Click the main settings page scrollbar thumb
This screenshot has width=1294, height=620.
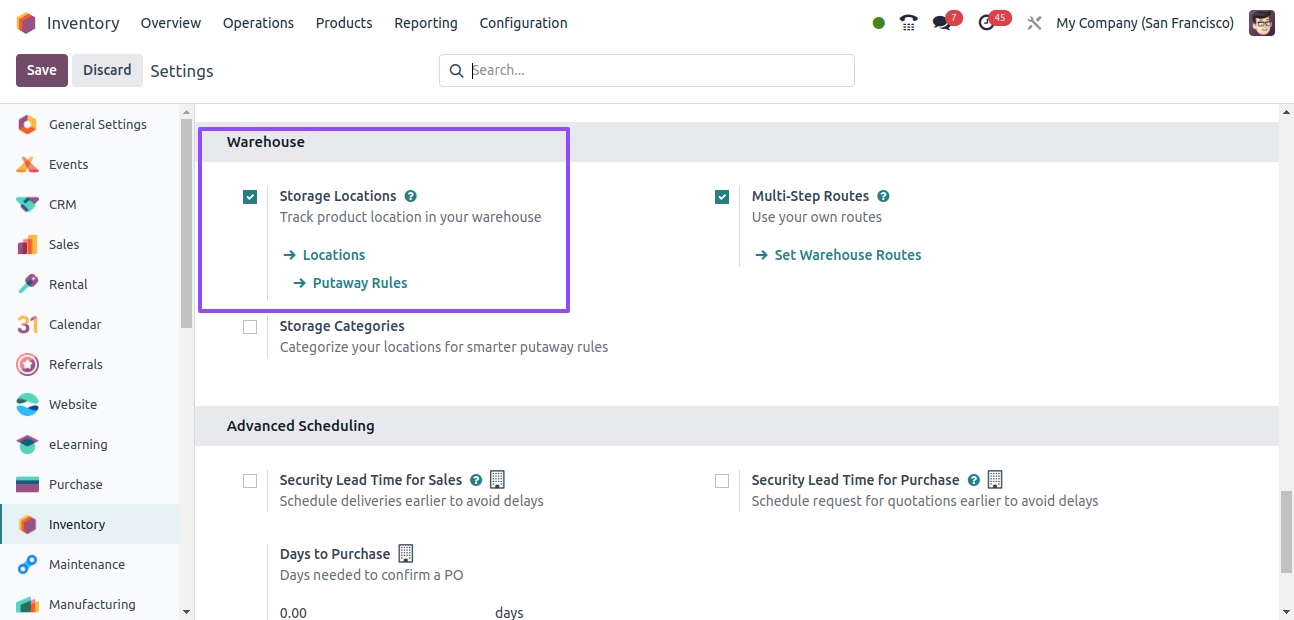tap(1286, 533)
